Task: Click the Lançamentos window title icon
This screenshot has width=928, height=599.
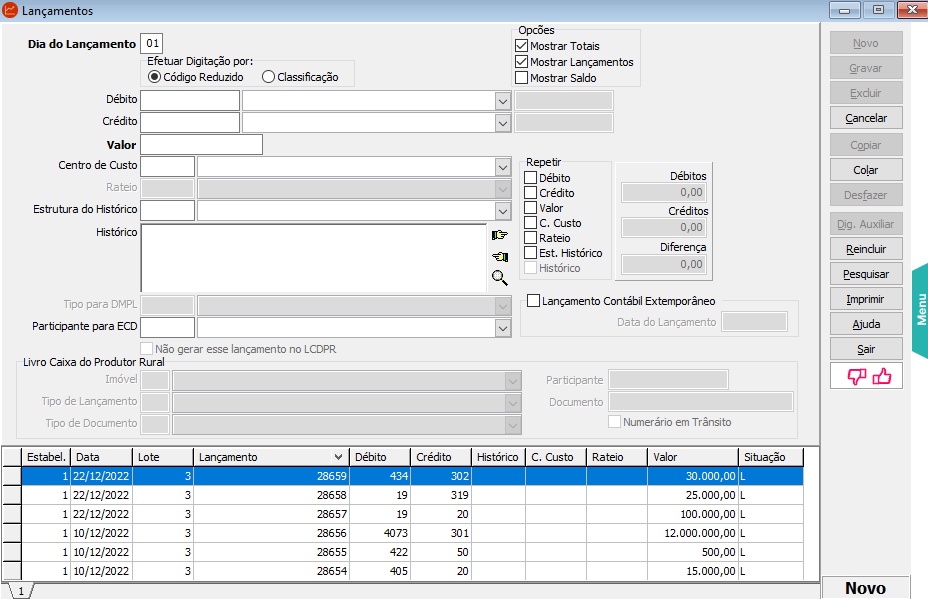Action: (10, 11)
